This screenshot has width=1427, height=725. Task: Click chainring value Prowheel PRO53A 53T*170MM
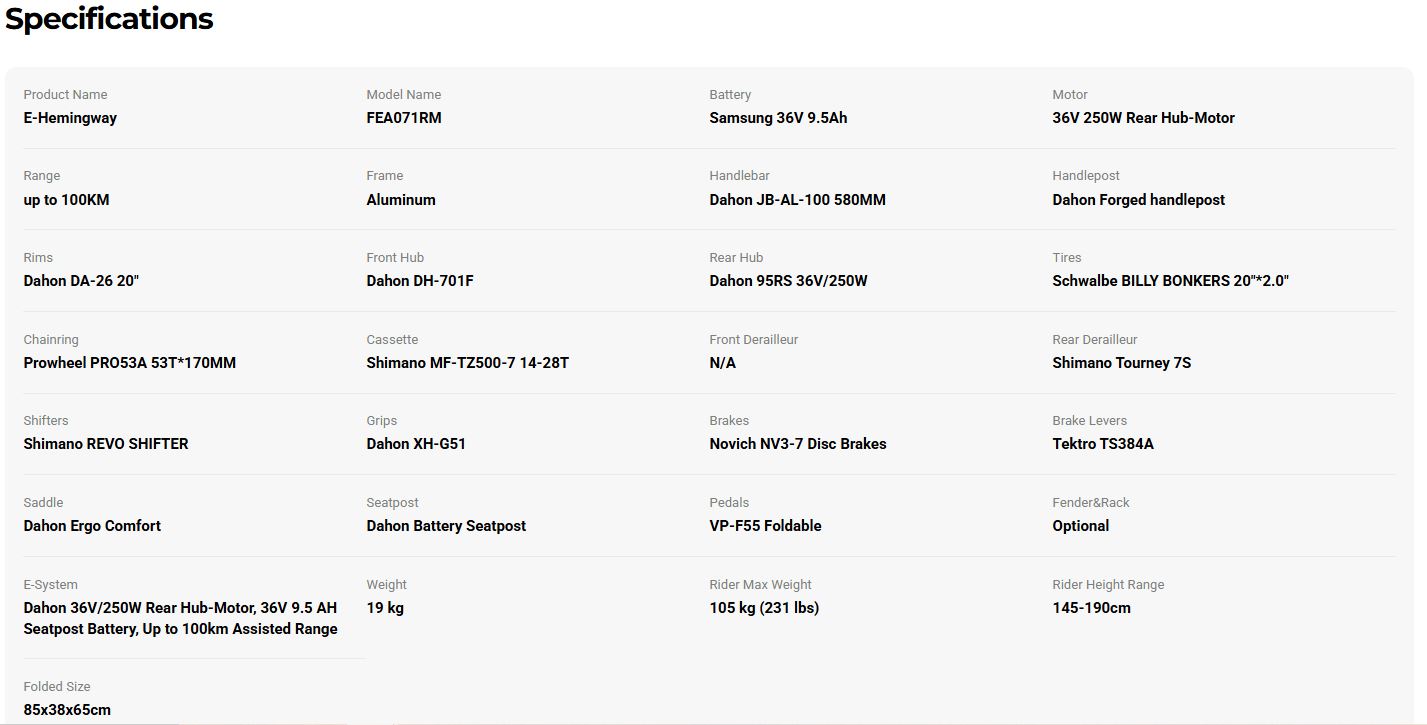pos(130,363)
